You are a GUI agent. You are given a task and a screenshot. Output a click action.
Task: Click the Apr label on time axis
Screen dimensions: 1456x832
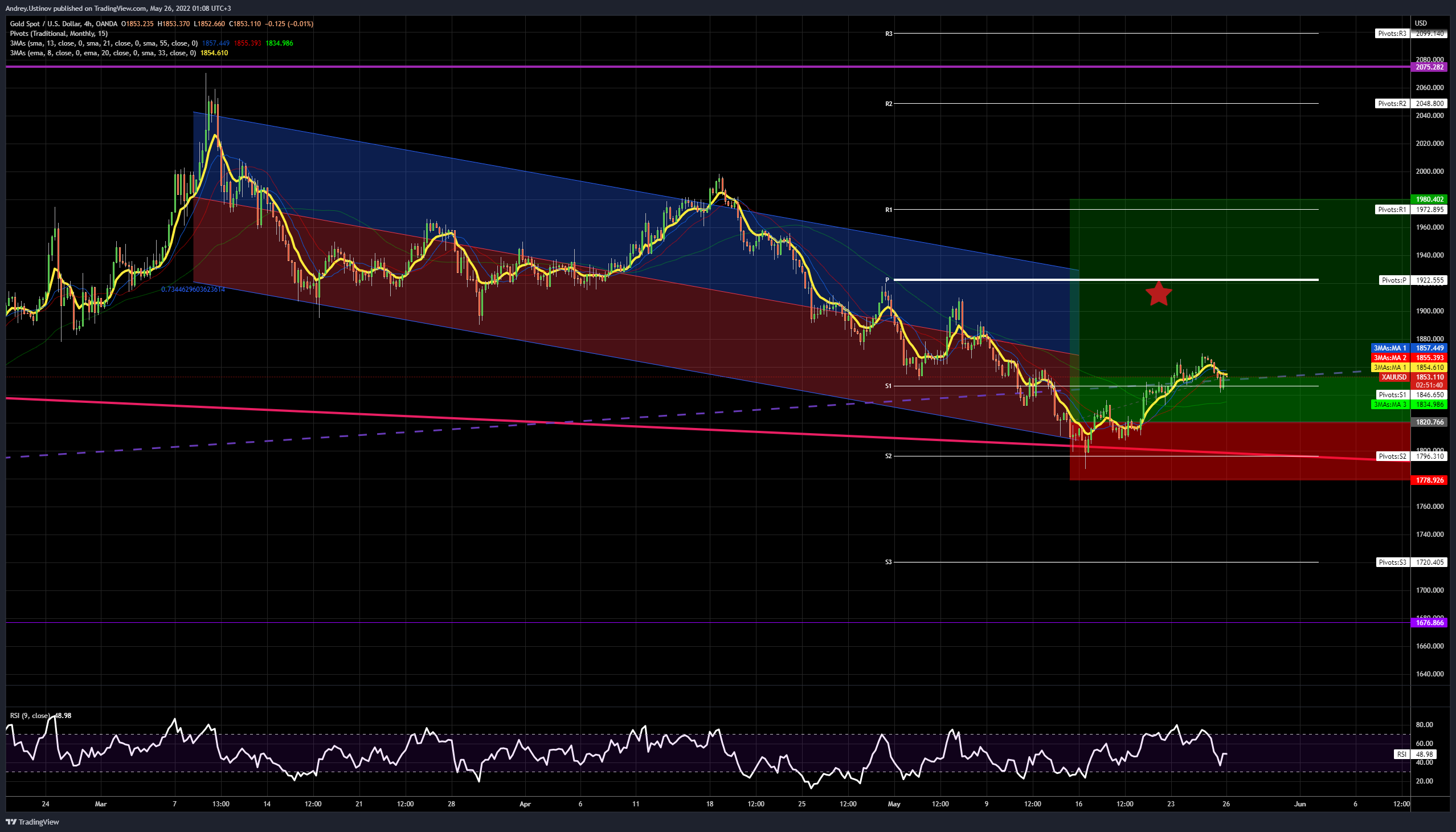pos(526,804)
